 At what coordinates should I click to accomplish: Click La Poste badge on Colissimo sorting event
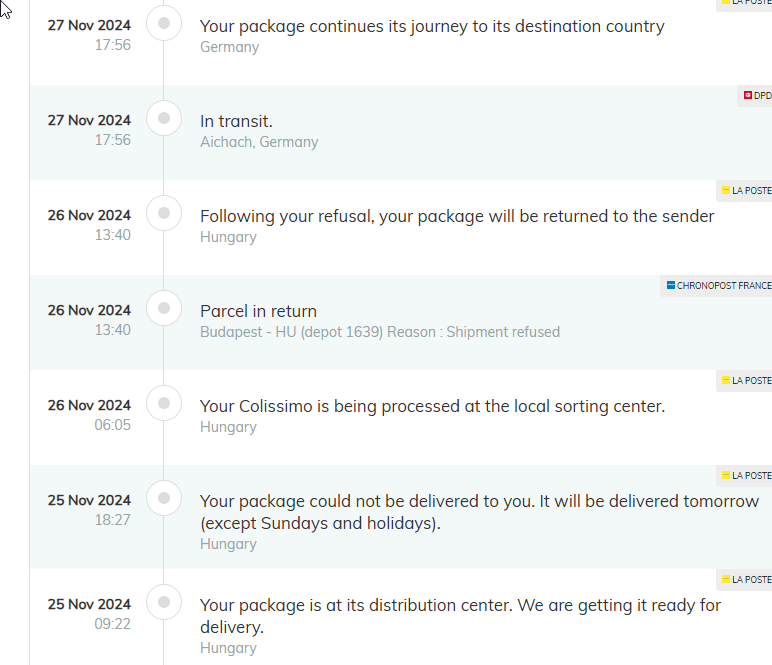[744, 380]
